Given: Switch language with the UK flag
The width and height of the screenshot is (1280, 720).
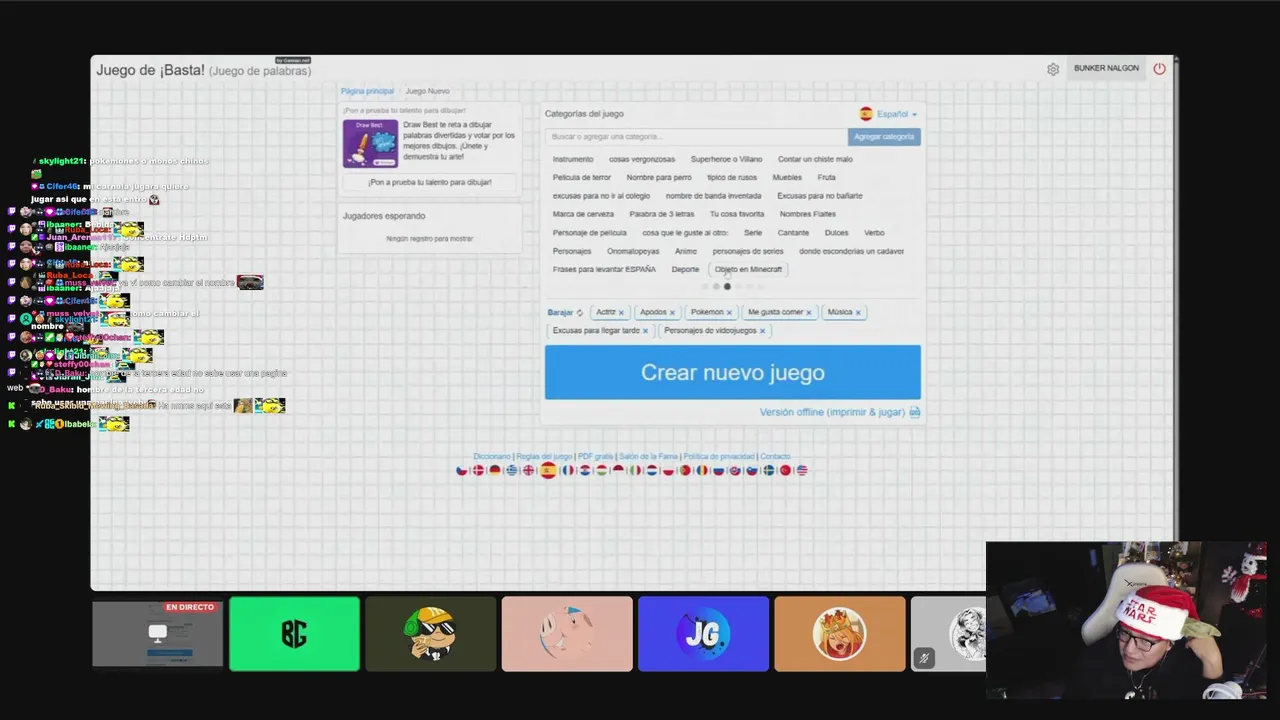Looking at the screenshot, I should 529,470.
